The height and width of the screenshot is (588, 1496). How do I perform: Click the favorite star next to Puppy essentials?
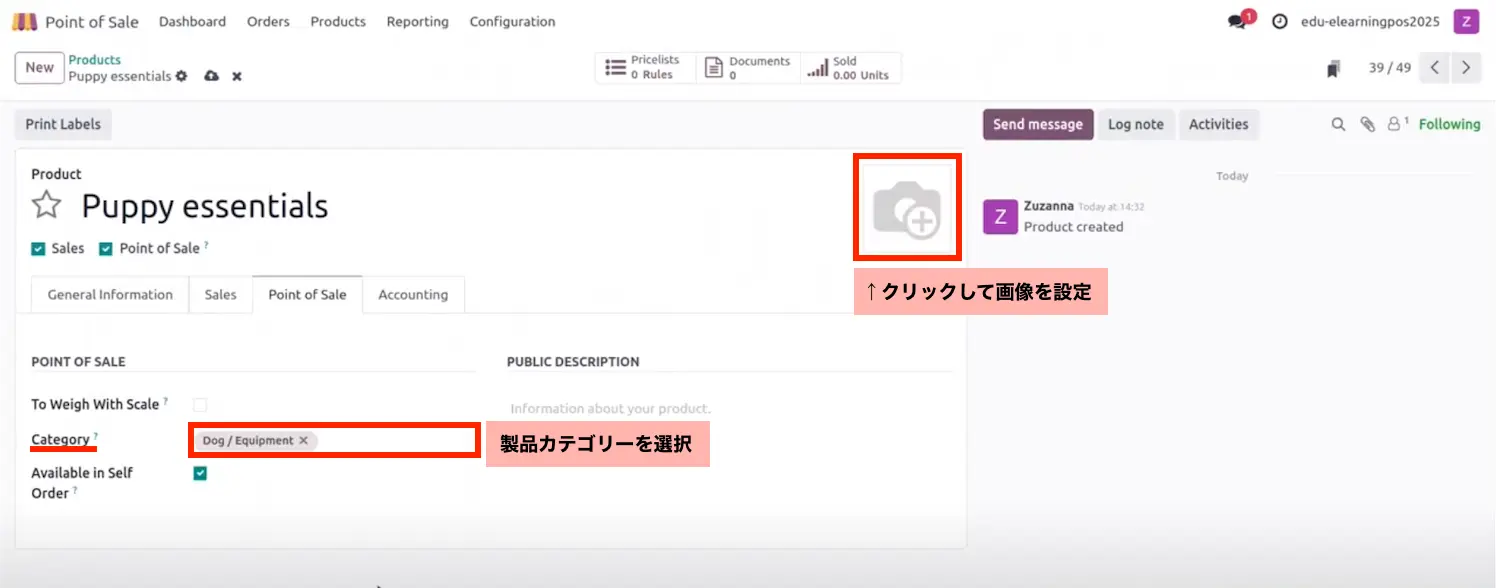[46, 206]
